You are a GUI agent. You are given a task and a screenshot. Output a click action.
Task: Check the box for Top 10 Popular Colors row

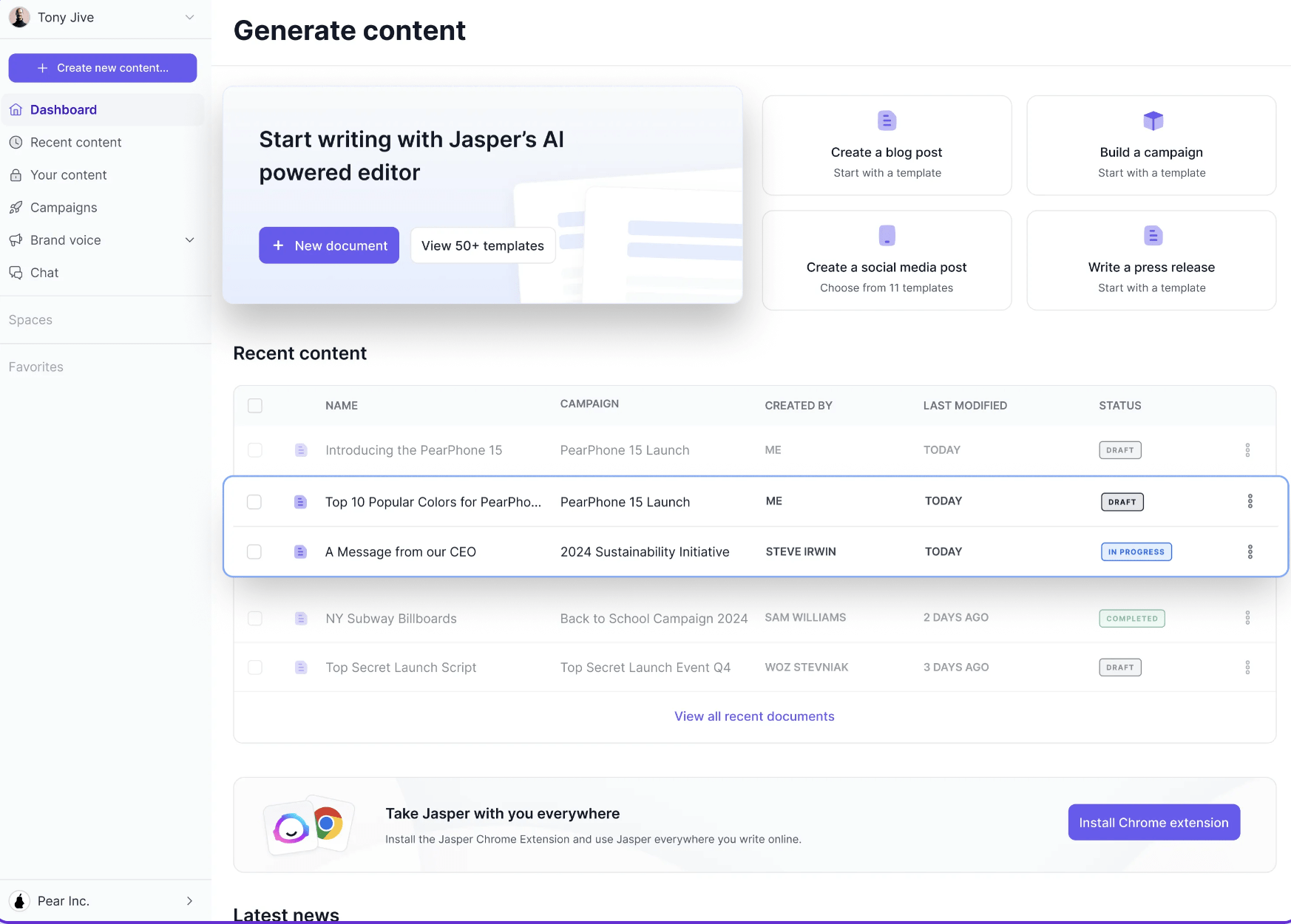(254, 502)
